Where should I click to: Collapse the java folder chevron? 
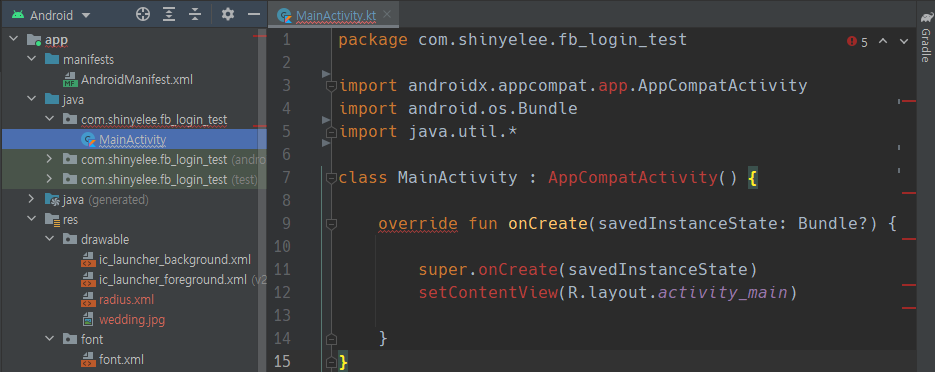click(32, 100)
